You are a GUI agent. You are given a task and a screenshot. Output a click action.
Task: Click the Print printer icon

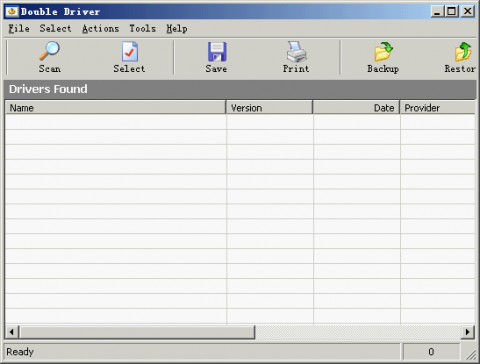point(296,52)
